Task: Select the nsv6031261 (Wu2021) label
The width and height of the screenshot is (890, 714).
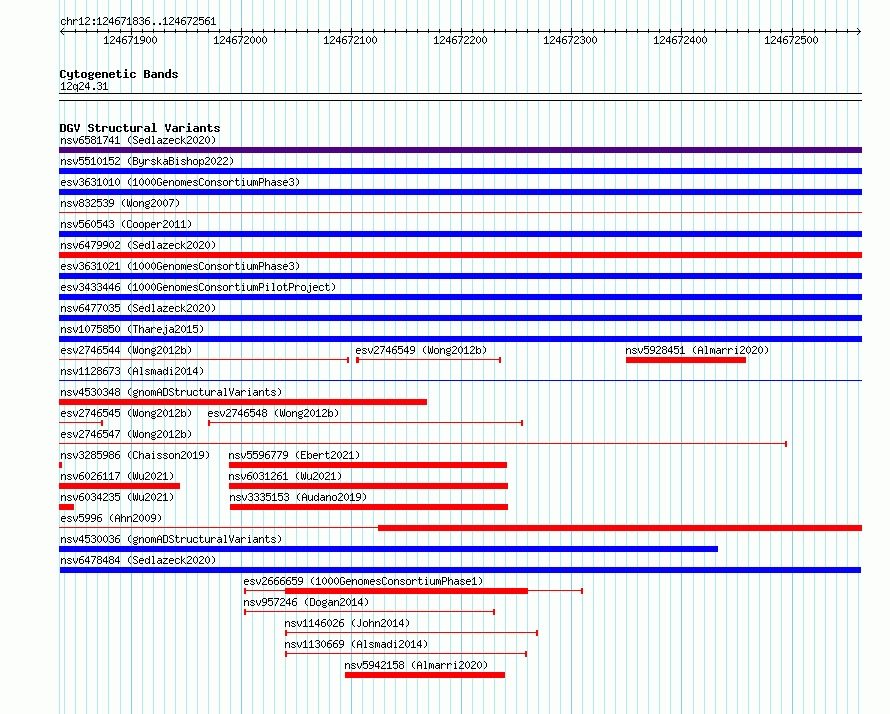Action: click(285, 476)
